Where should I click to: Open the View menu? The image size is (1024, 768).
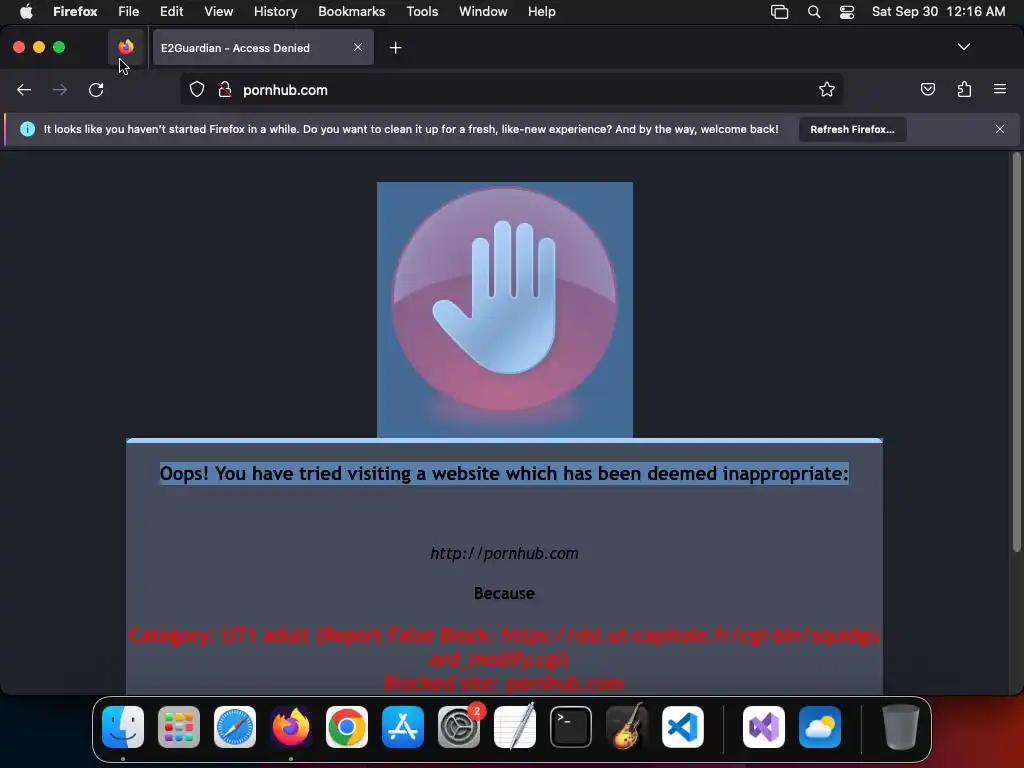pyautogui.click(x=219, y=11)
